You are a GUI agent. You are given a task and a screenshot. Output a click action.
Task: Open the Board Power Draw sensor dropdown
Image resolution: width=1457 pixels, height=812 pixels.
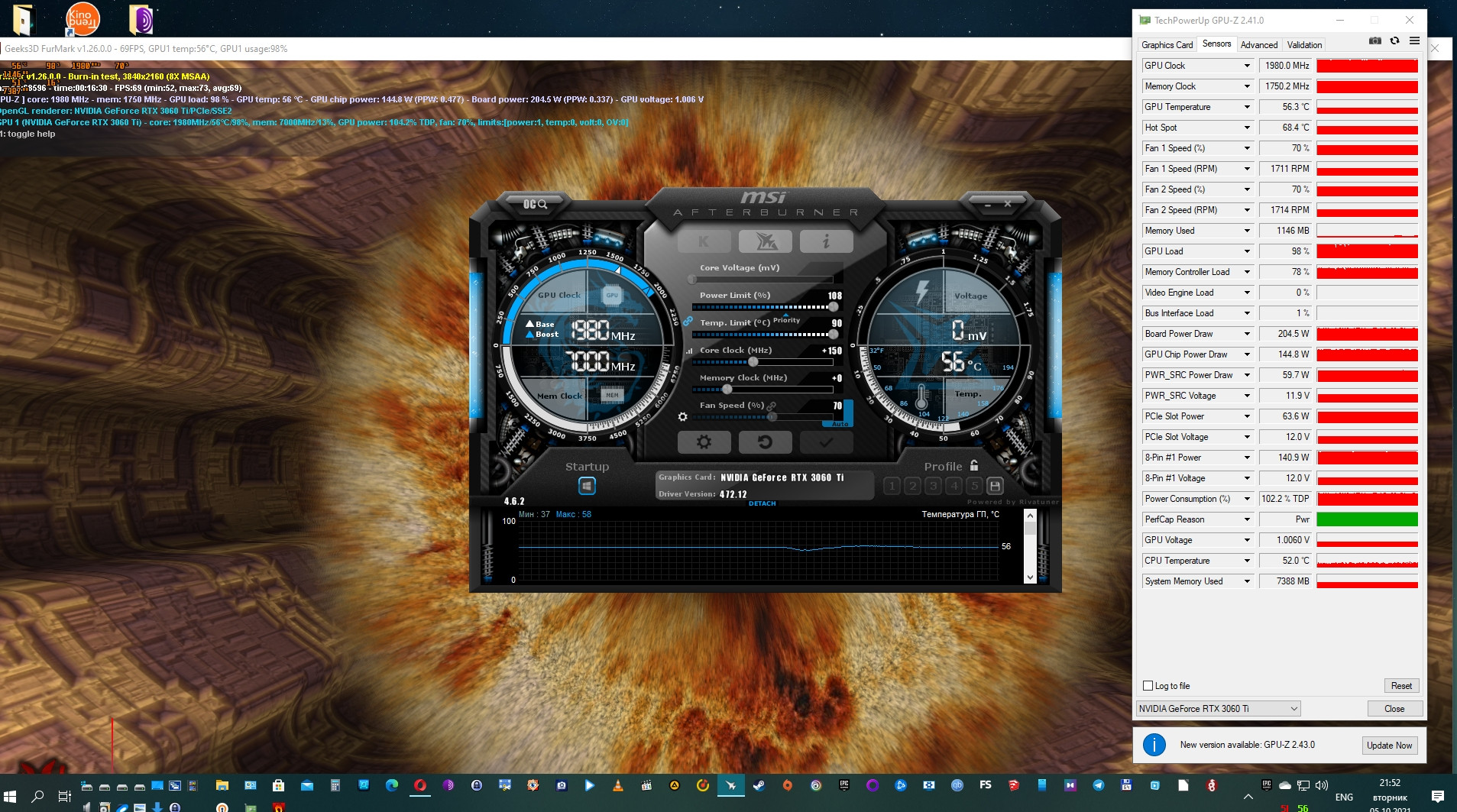pos(1247,334)
